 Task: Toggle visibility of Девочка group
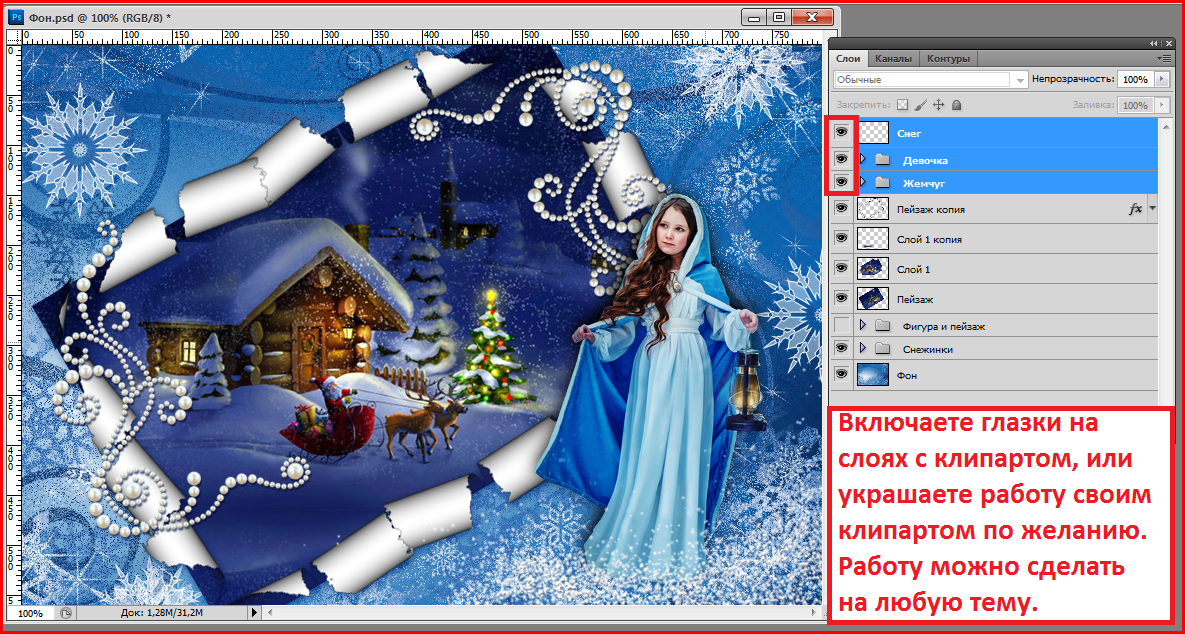click(841, 159)
